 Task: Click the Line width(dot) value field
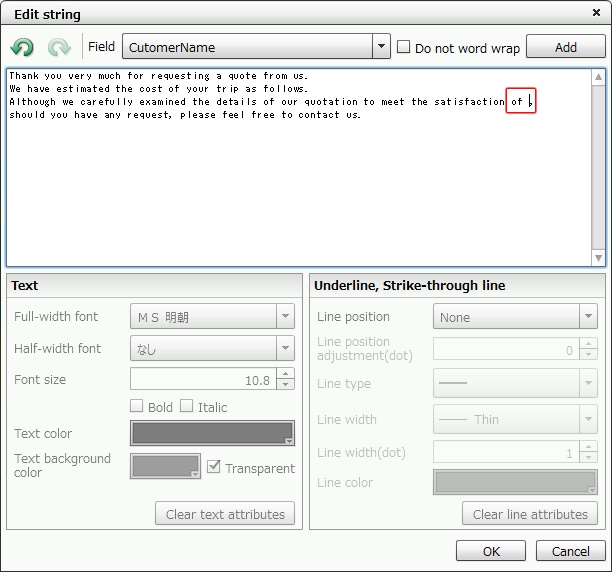click(x=506, y=452)
